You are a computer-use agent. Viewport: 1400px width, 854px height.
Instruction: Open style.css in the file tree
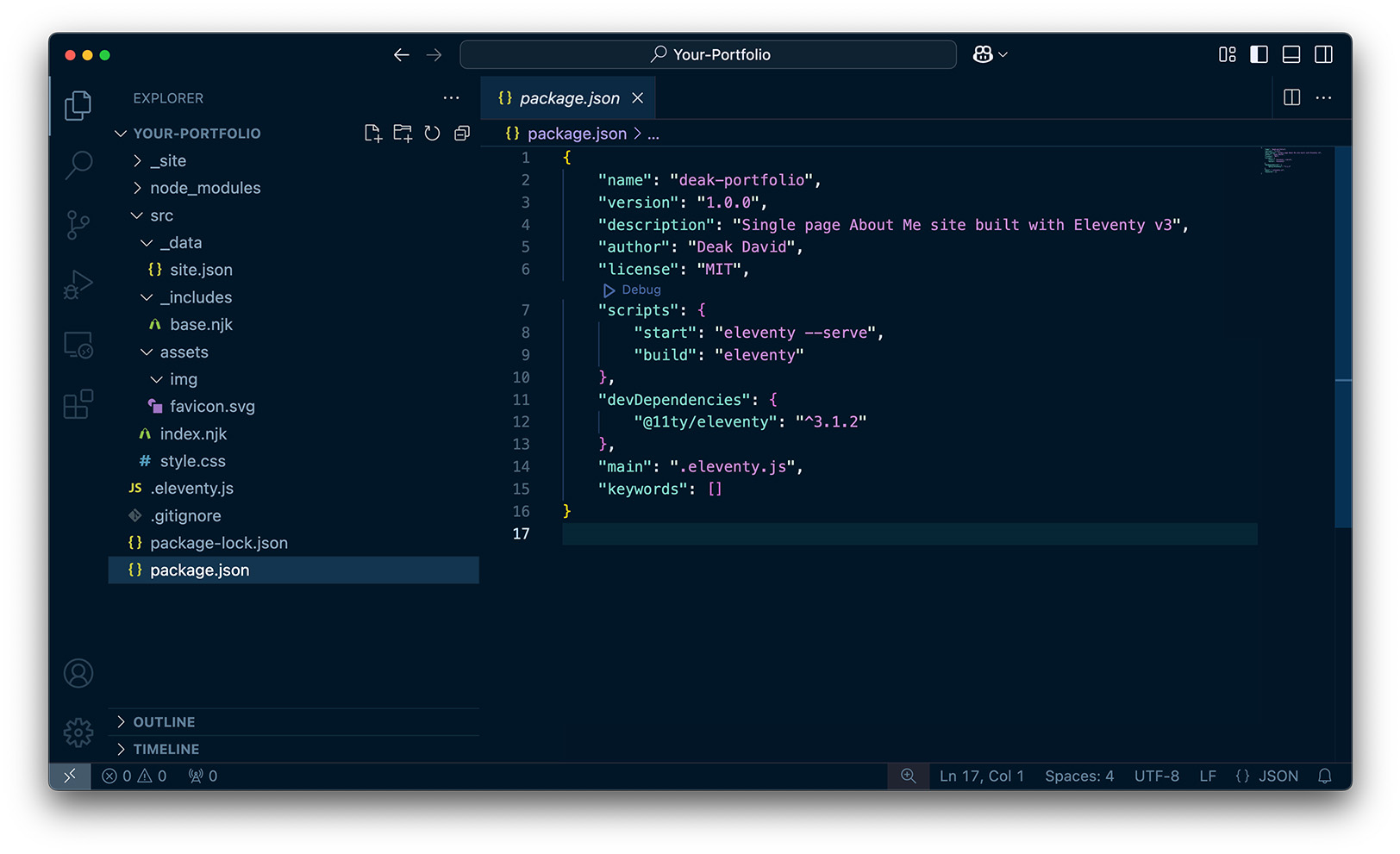[294, 461]
